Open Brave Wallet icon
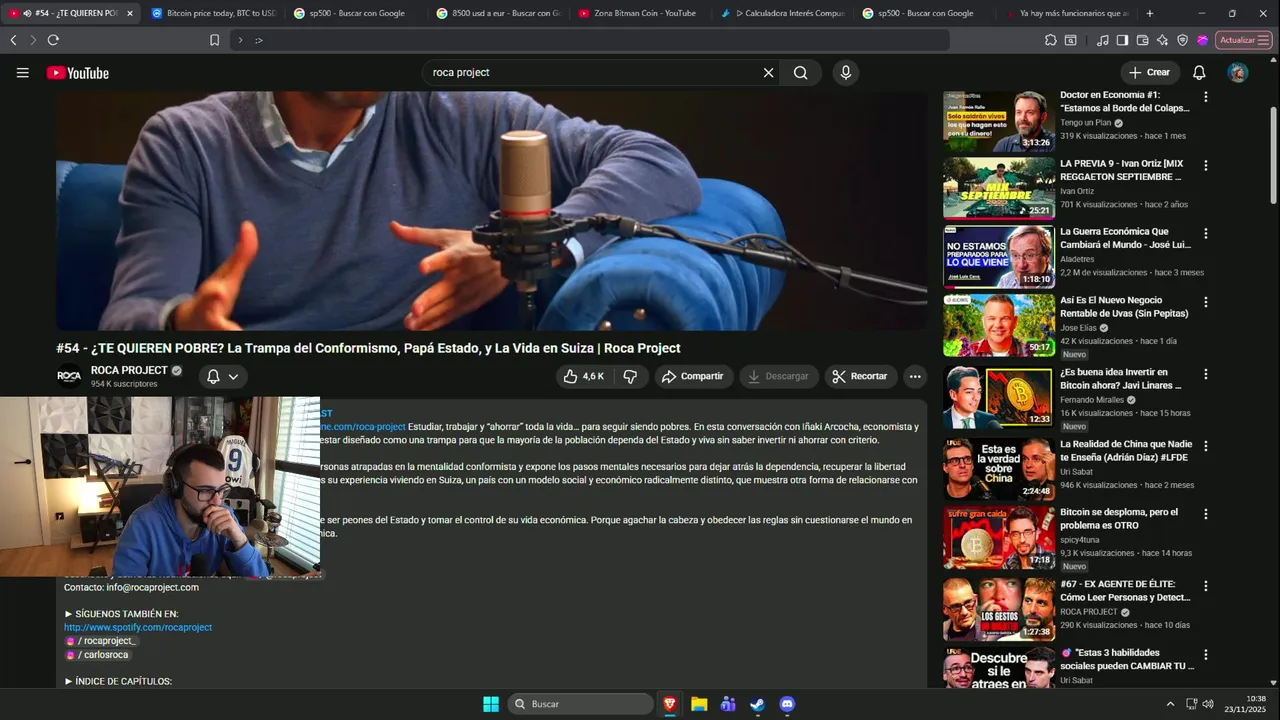This screenshot has height=720, width=1280. [x=1142, y=40]
